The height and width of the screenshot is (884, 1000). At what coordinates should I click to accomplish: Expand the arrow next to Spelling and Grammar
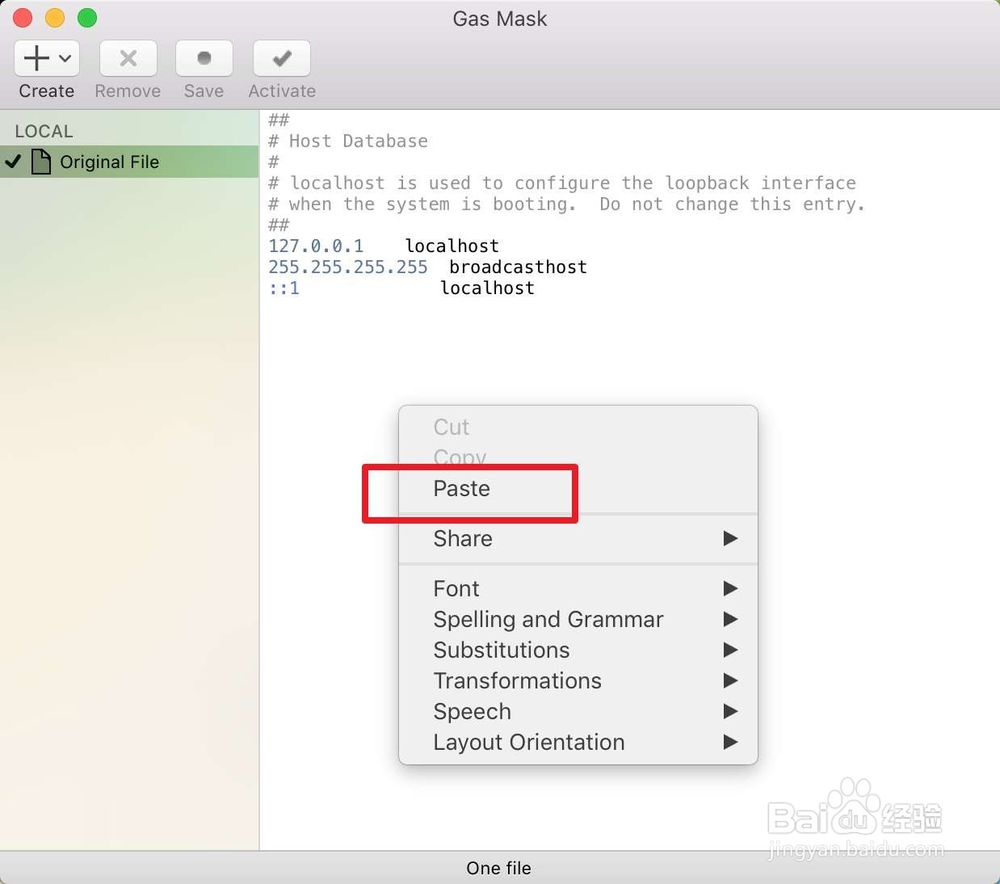[x=730, y=619]
